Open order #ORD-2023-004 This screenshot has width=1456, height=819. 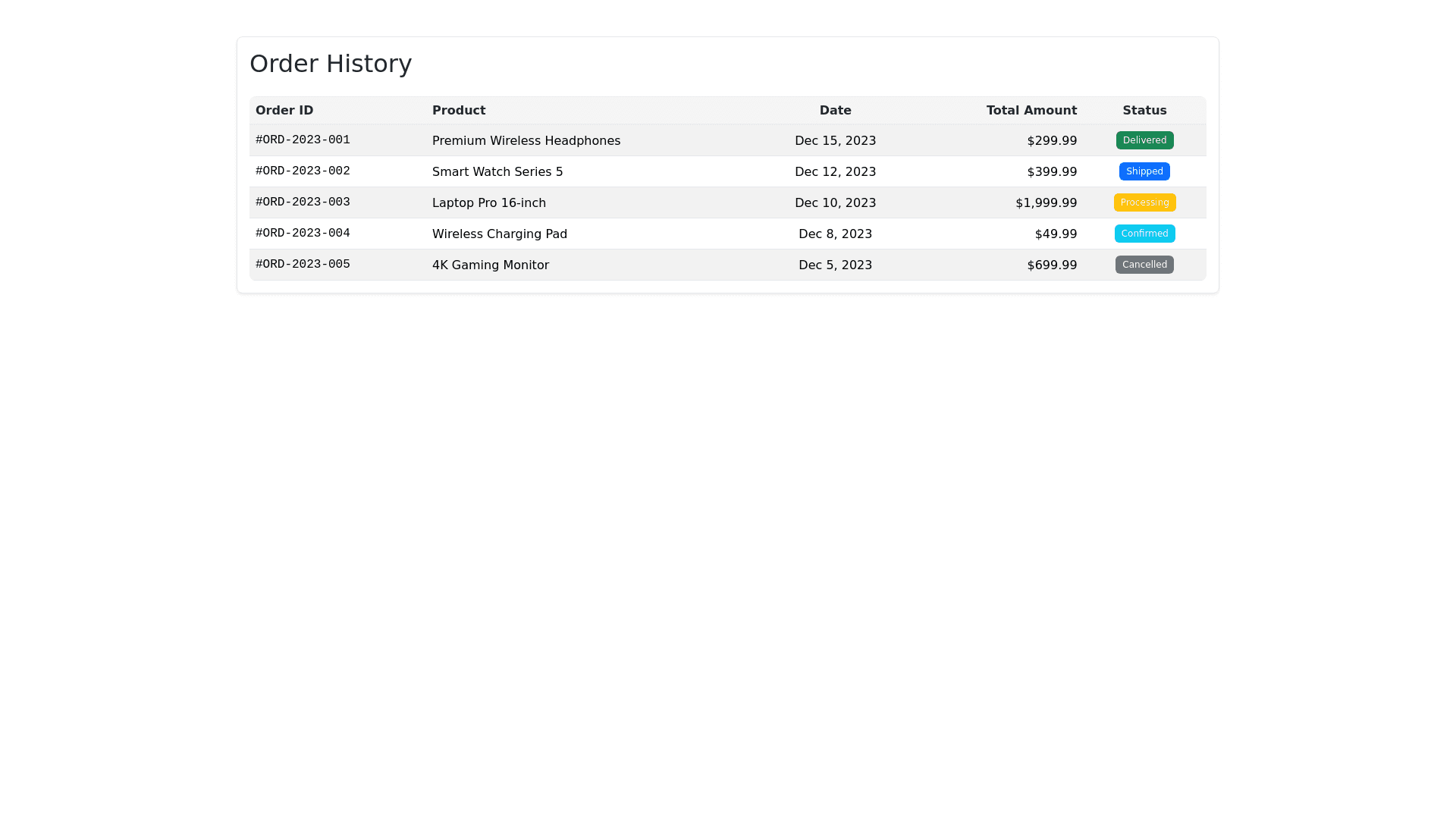[x=303, y=234]
